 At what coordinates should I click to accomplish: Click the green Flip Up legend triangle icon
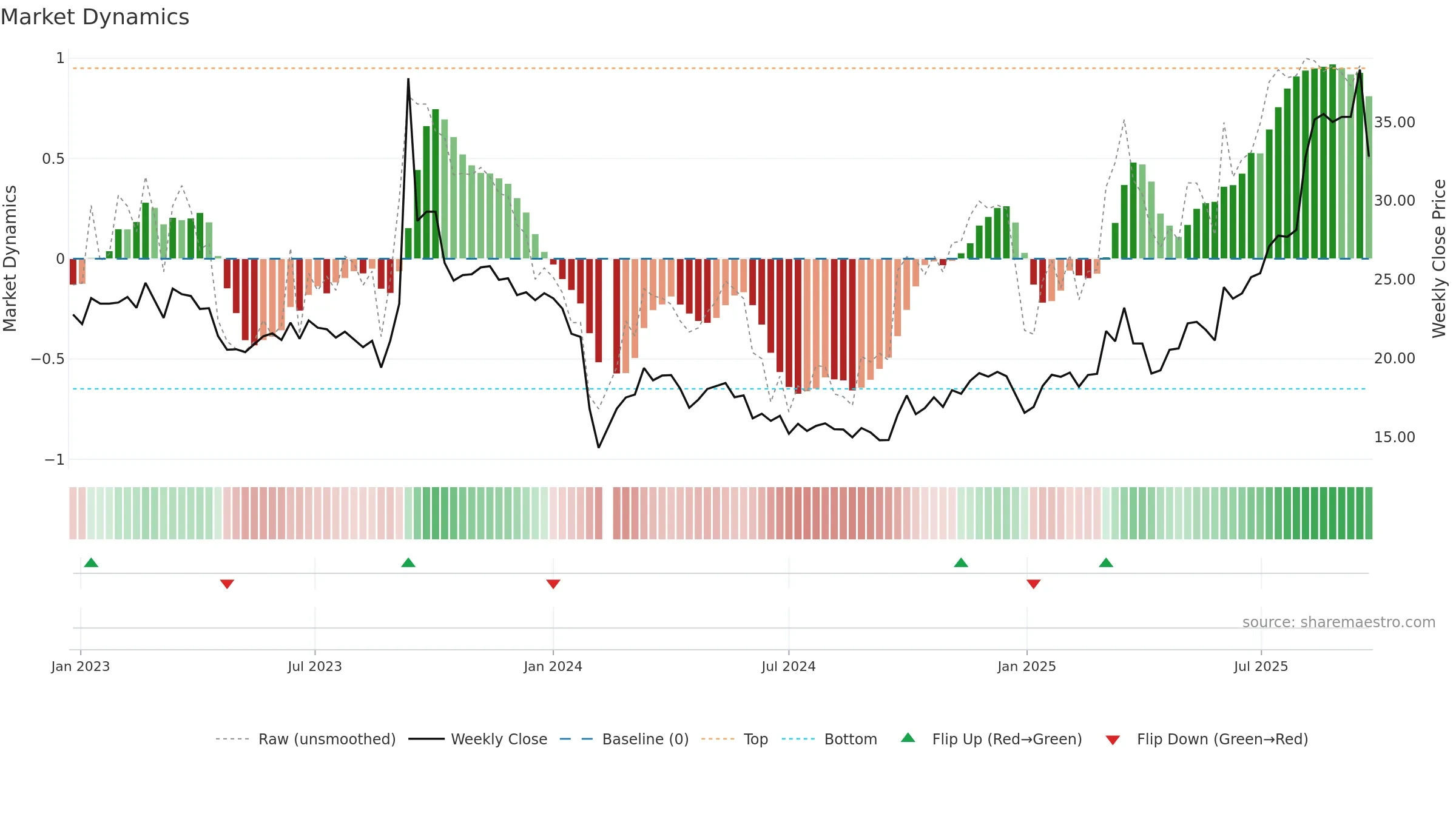908,738
